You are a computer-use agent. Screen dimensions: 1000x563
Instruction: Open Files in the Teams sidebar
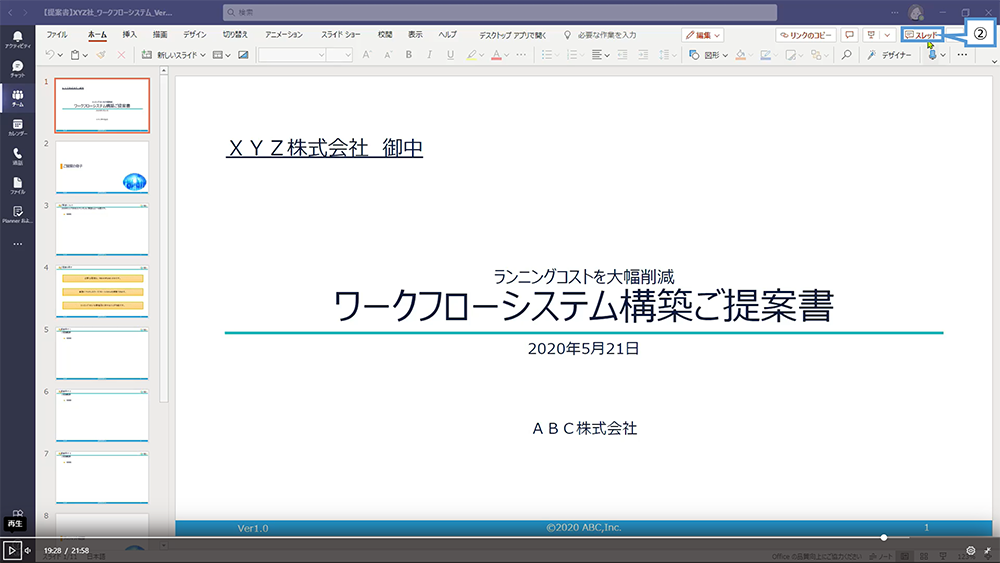point(17,185)
